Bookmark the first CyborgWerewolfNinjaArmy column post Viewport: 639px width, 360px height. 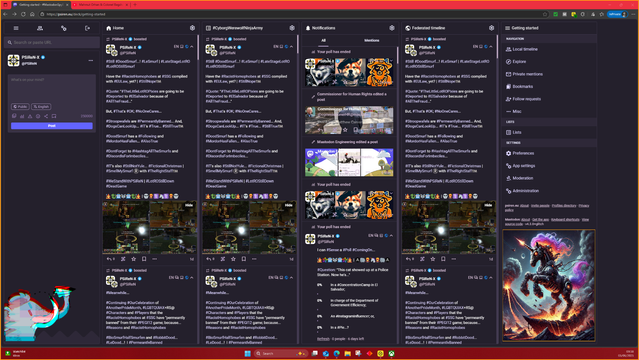pyautogui.click(x=244, y=259)
